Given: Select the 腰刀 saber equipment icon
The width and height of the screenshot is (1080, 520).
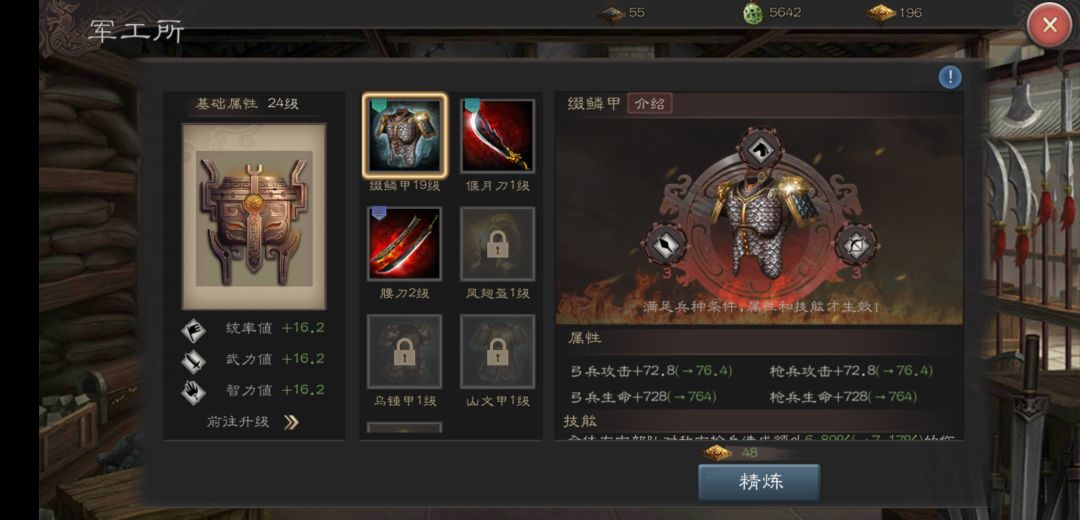Looking at the screenshot, I should coord(404,244).
